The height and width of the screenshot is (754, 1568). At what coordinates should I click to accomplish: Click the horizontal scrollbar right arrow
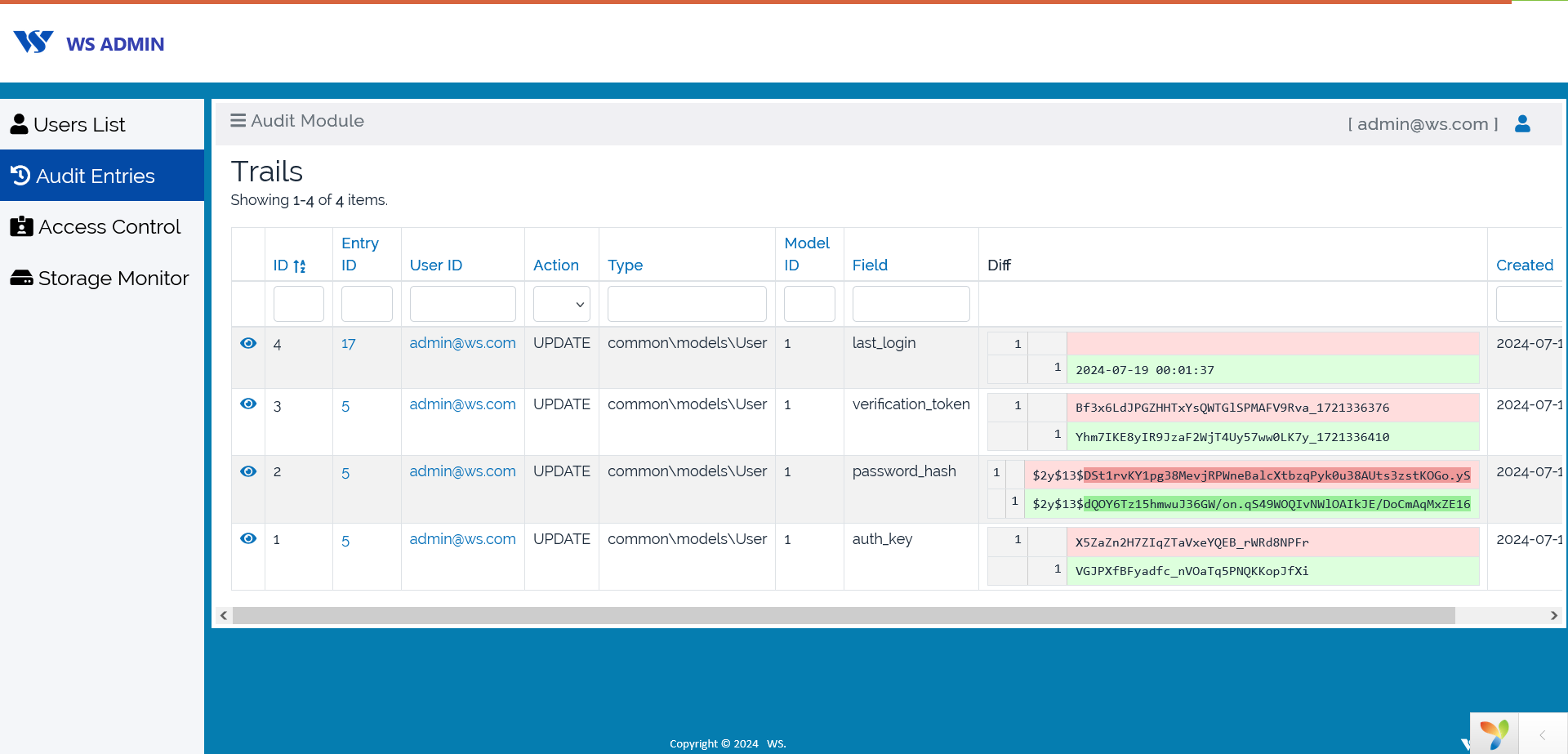1553,616
